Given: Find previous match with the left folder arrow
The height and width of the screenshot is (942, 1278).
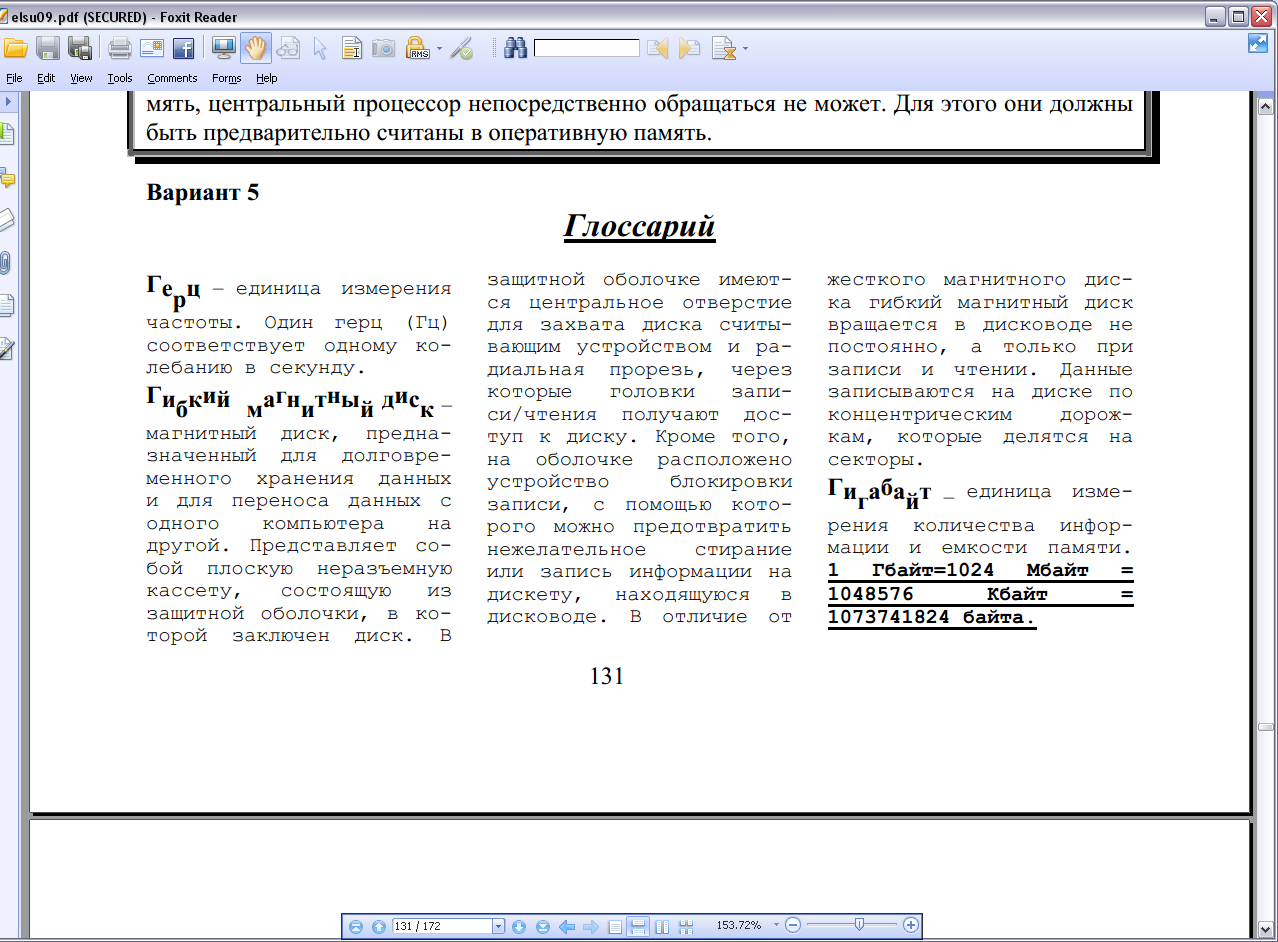Looking at the screenshot, I should click(x=657, y=47).
